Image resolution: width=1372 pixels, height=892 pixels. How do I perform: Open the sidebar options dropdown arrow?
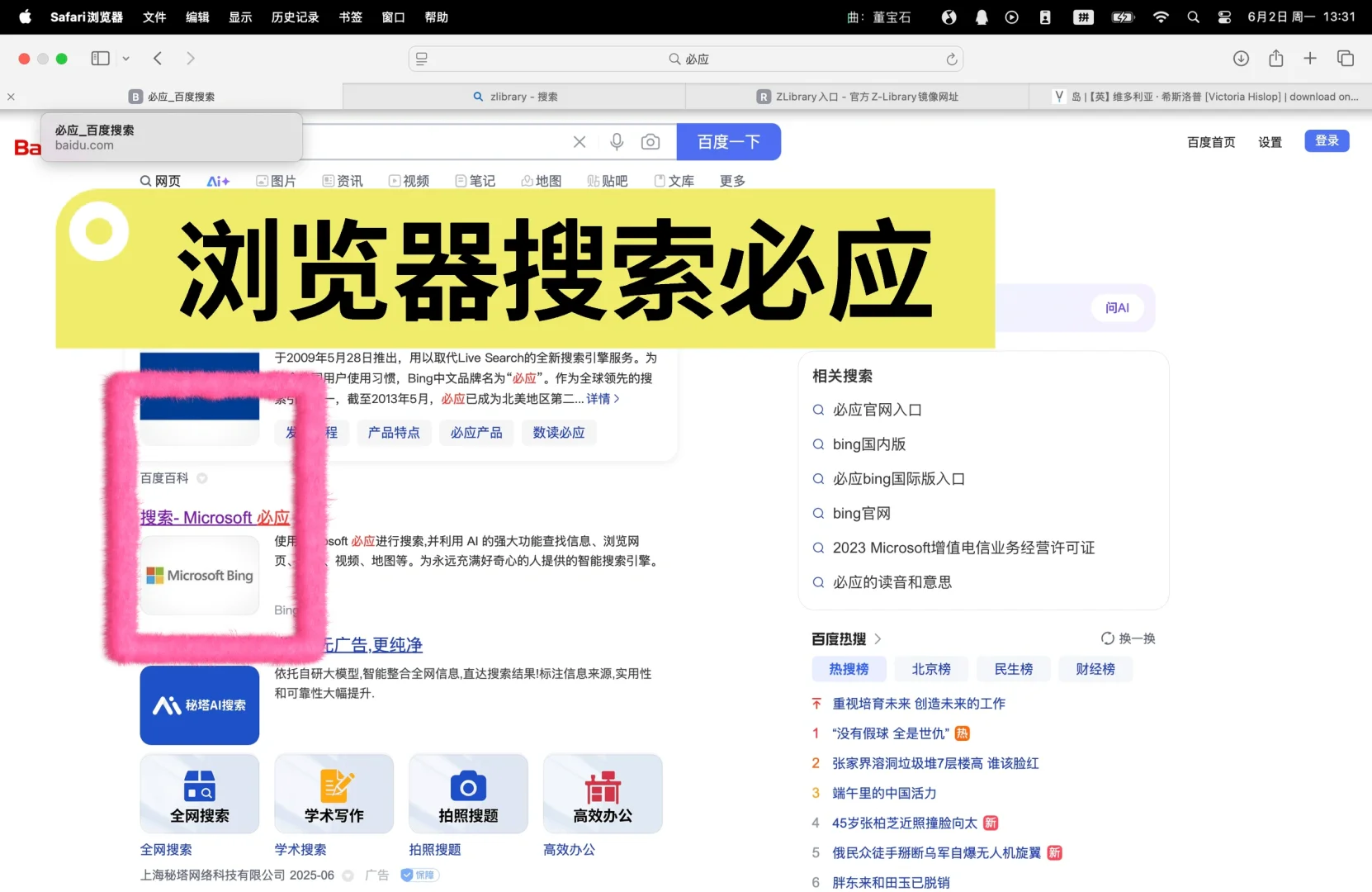(x=125, y=59)
